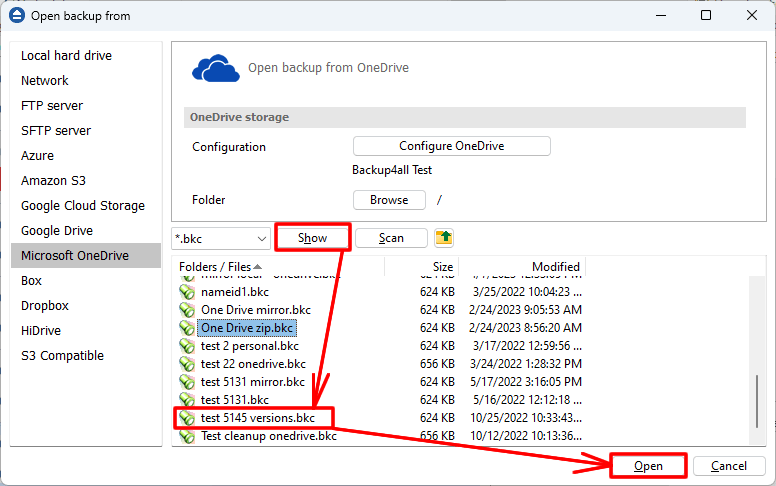The width and height of the screenshot is (776, 486).
Task: Open the *.bkc file filter dropdown
Action: [x=262, y=238]
